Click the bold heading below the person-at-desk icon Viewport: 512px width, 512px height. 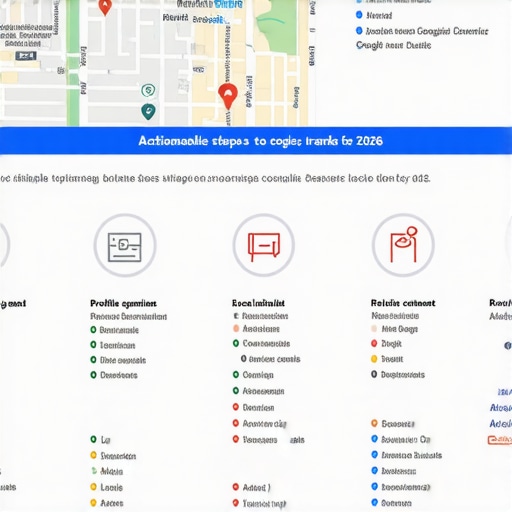coord(403,303)
